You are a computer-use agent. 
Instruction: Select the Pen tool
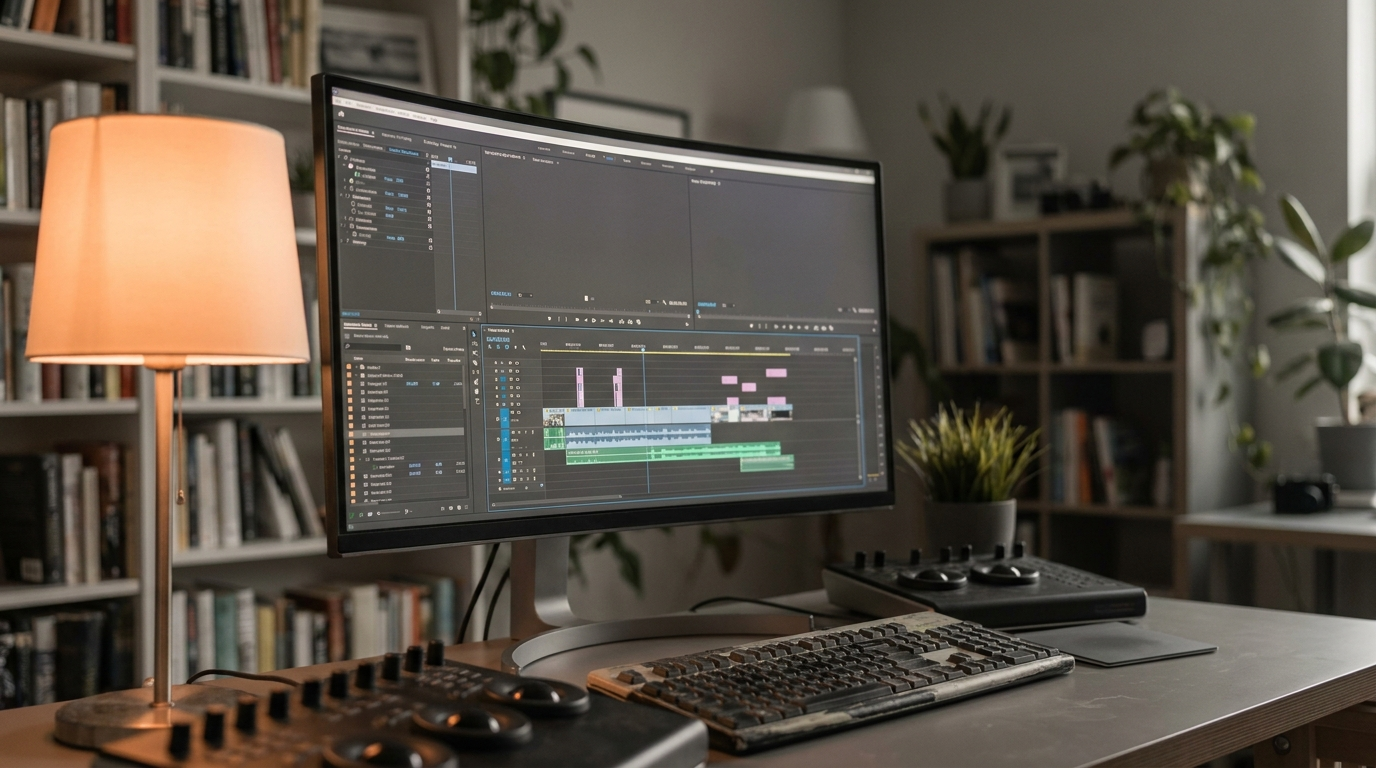tap(476, 382)
